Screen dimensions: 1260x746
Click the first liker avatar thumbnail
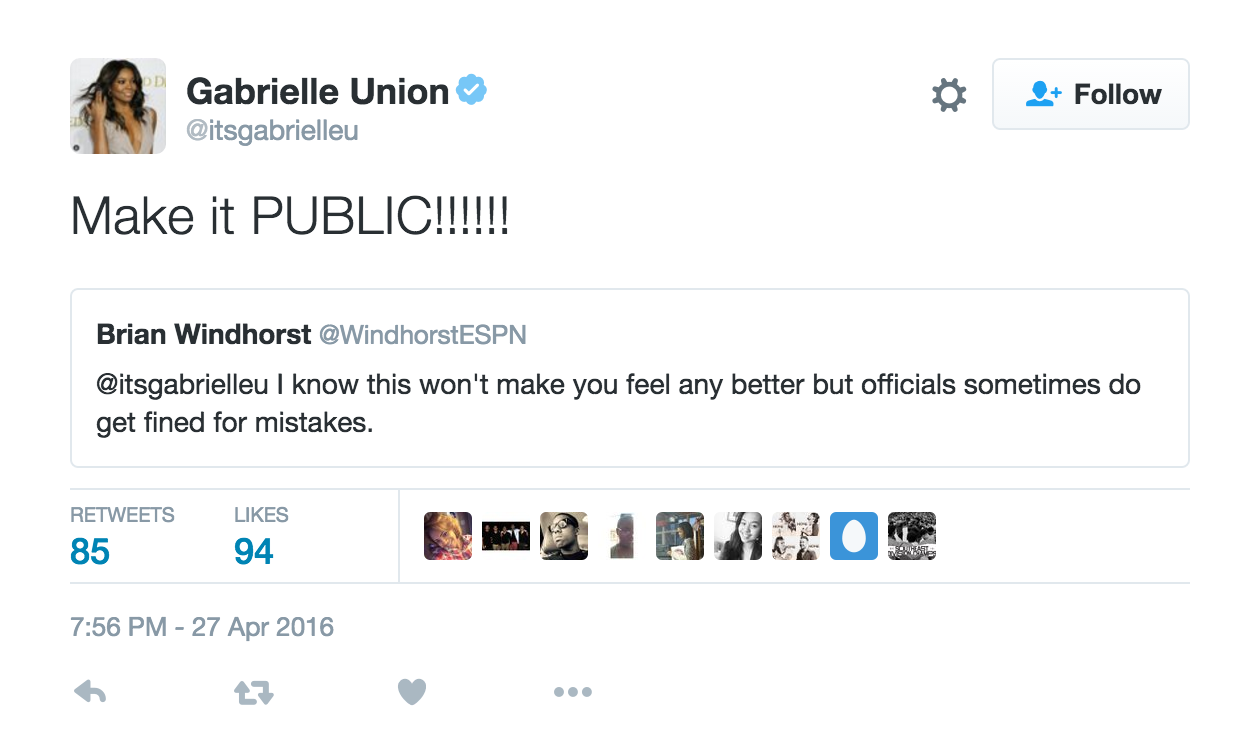point(448,536)
